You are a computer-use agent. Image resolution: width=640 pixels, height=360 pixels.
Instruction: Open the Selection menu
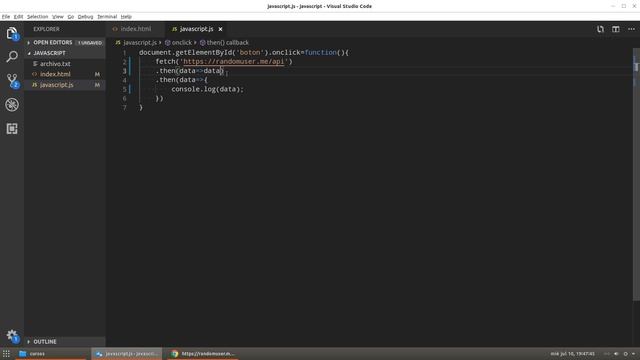[38, 17]
